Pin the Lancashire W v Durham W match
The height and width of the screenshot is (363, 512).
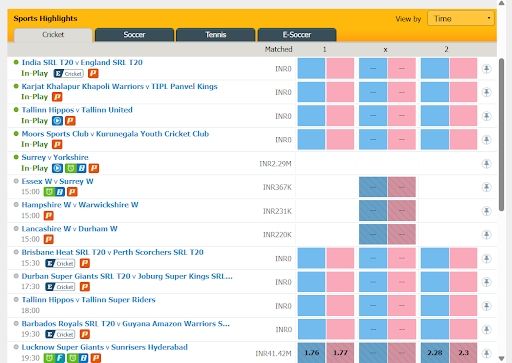(x=486, y=235)
